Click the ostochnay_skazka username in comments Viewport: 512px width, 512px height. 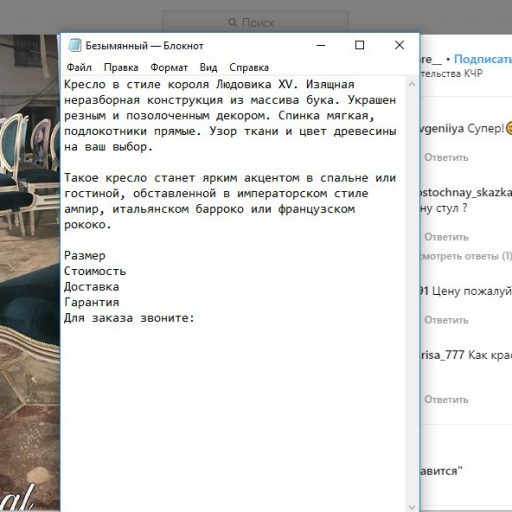pyautogui.click(x=466, y=192)
